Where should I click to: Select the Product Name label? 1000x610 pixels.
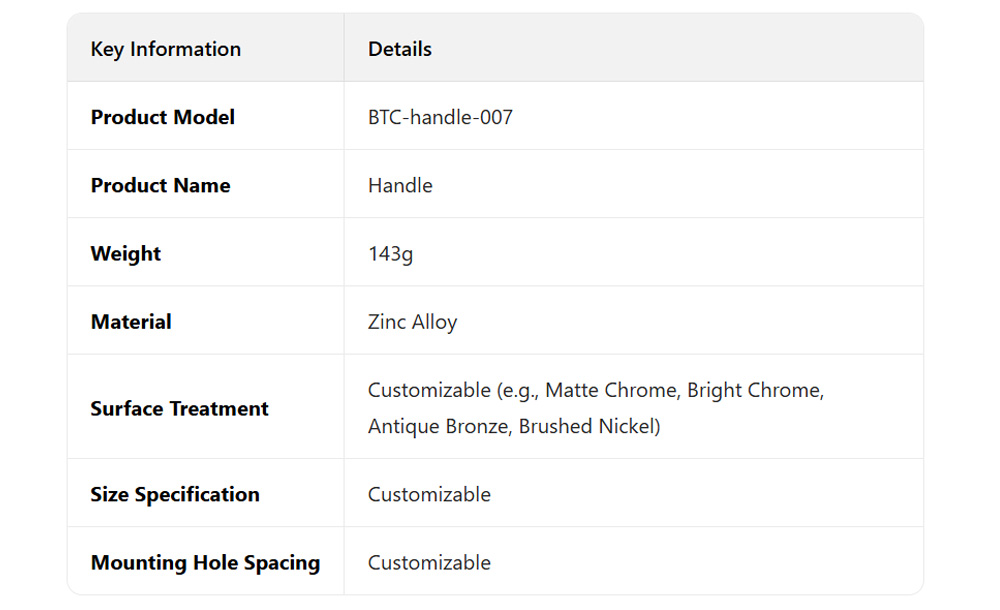click(x=160, y=185)
